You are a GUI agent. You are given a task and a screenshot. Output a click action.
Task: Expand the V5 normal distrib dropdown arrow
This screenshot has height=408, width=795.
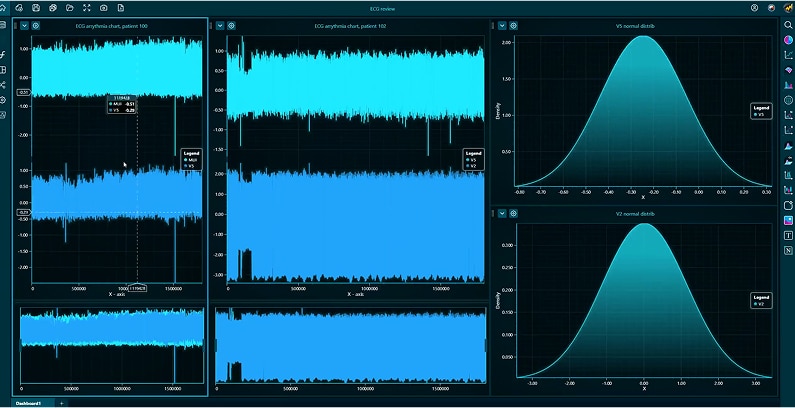pos(501,25)
